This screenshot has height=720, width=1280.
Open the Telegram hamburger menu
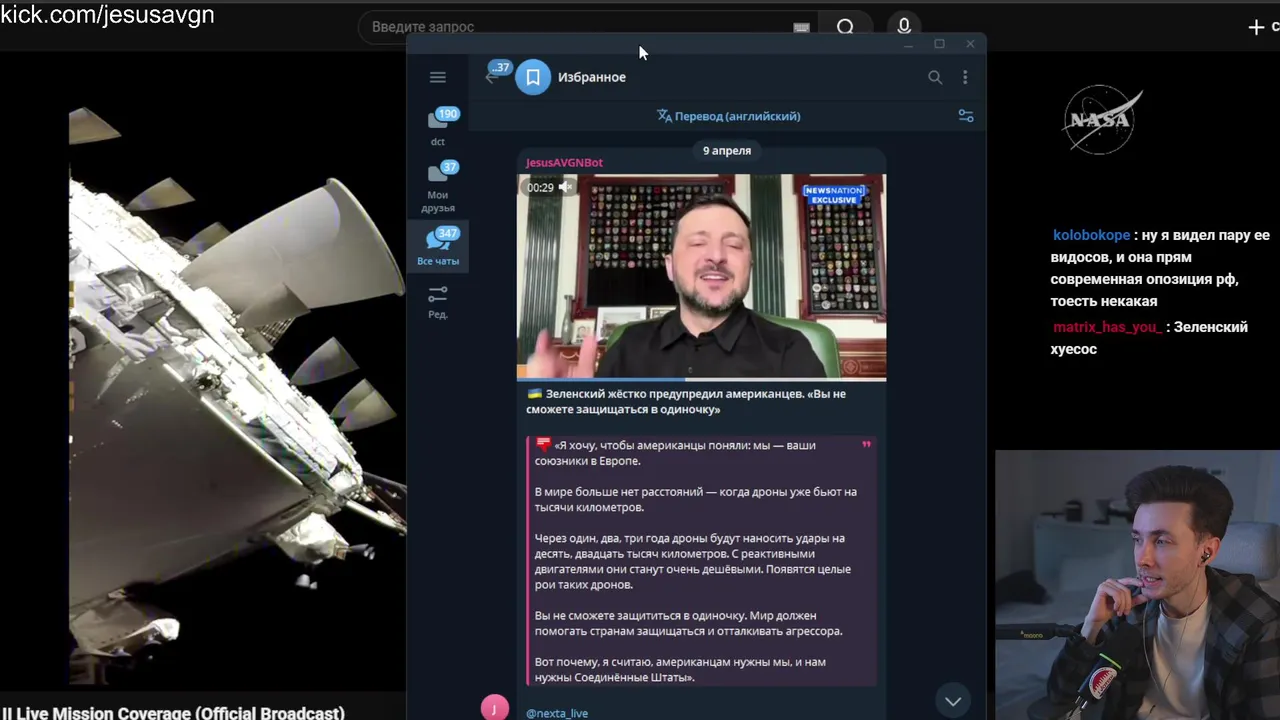point(437,77)
